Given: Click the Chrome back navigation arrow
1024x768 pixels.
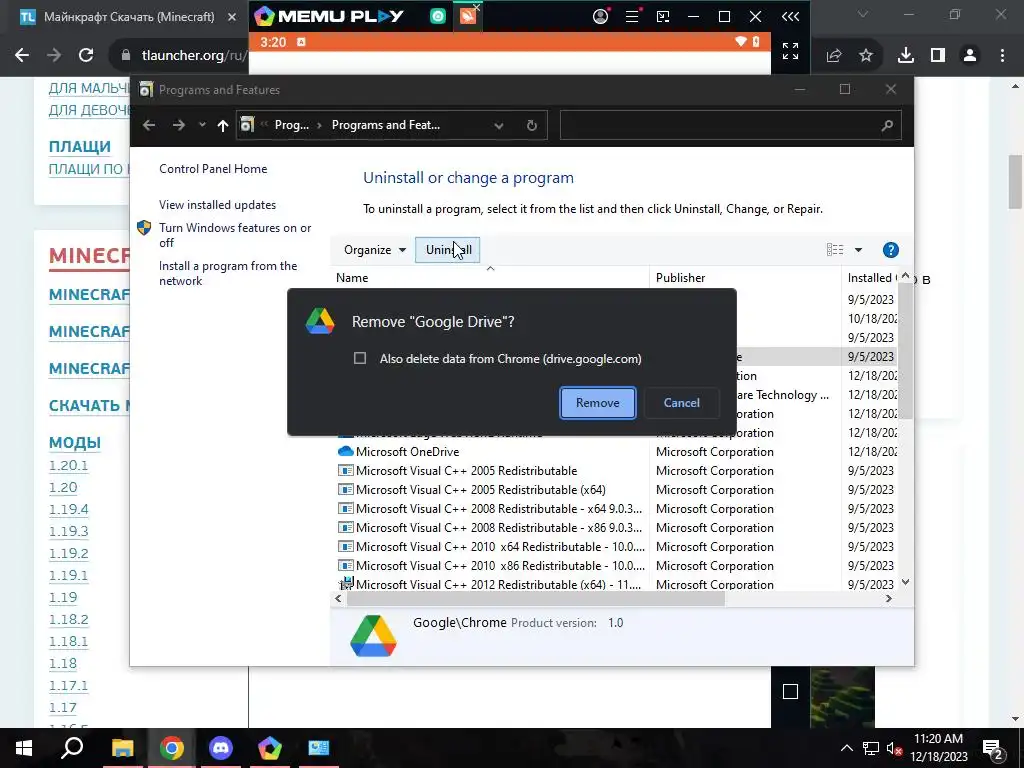Looking at the screenshot, I should pos(22,56).
